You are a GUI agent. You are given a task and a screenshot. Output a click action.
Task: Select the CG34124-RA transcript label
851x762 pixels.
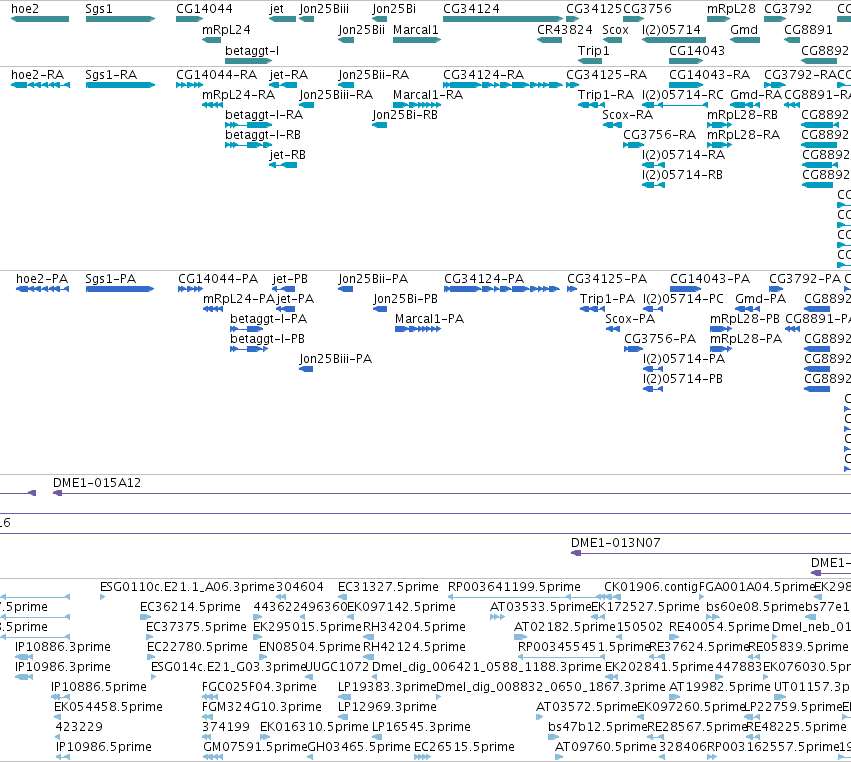point(484,75)
